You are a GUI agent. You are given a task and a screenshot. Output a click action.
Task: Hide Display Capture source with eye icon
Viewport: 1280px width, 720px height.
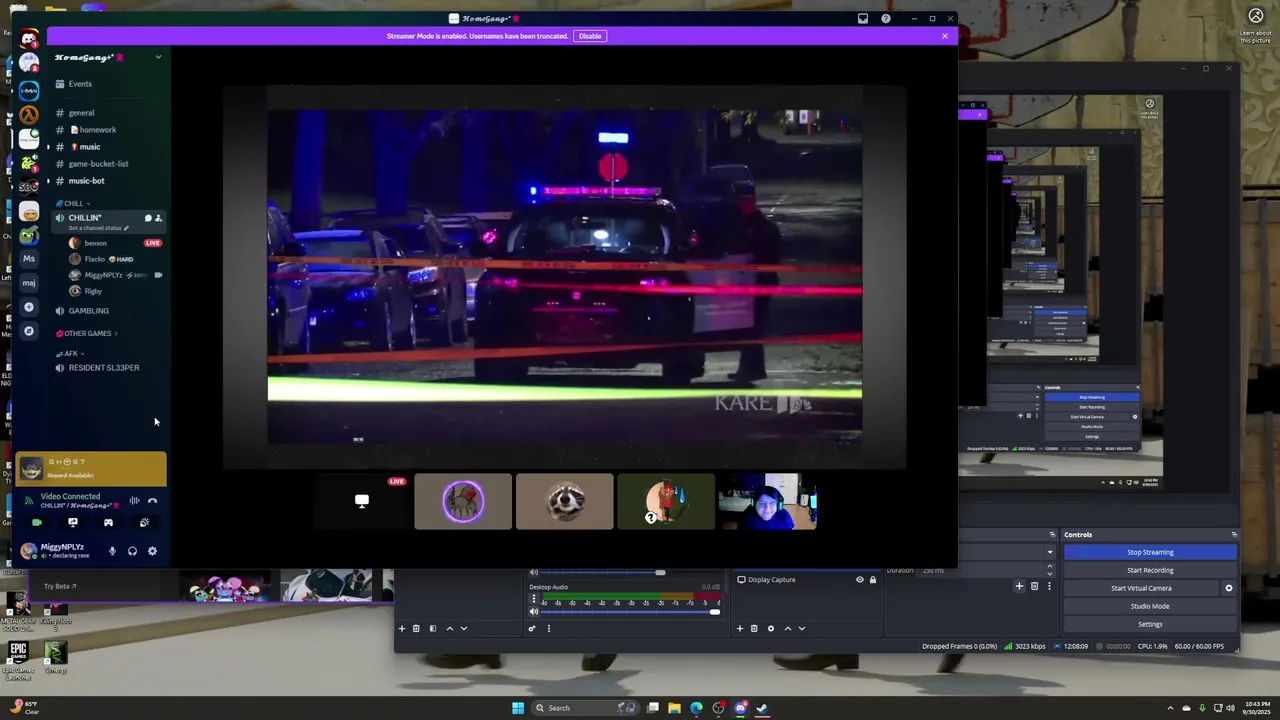click(859, 580)
